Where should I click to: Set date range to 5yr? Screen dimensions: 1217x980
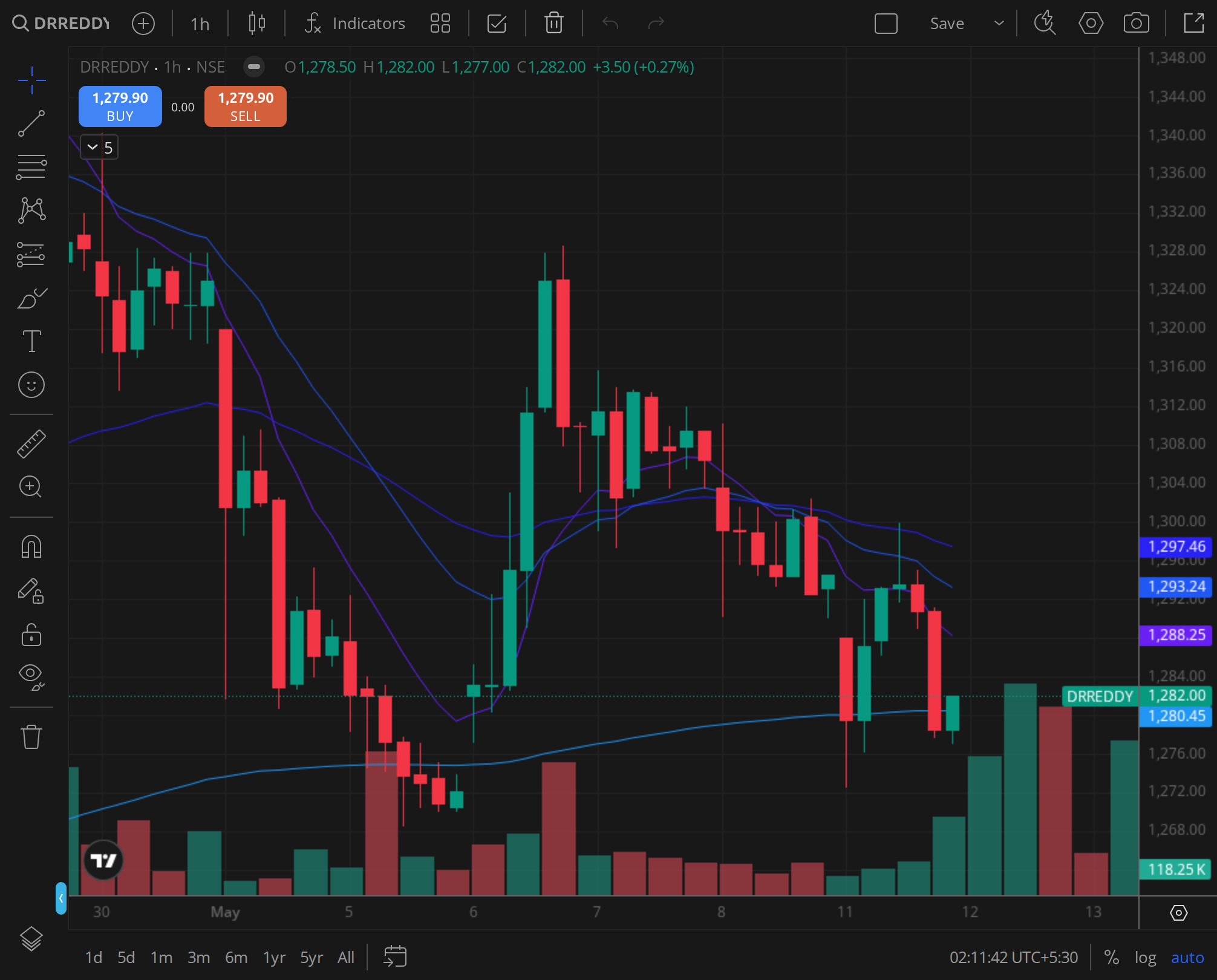(312, 958)
